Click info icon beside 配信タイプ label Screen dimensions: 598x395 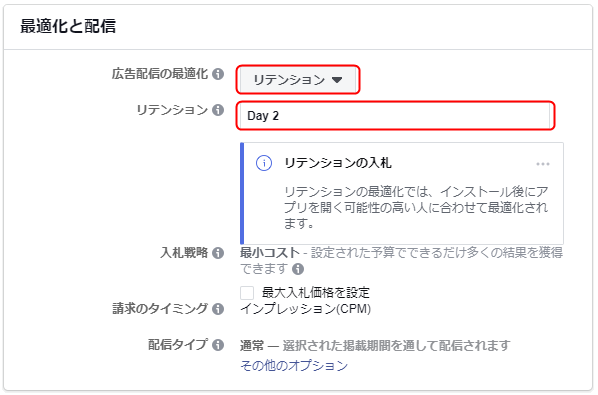[x=218, y=345]
